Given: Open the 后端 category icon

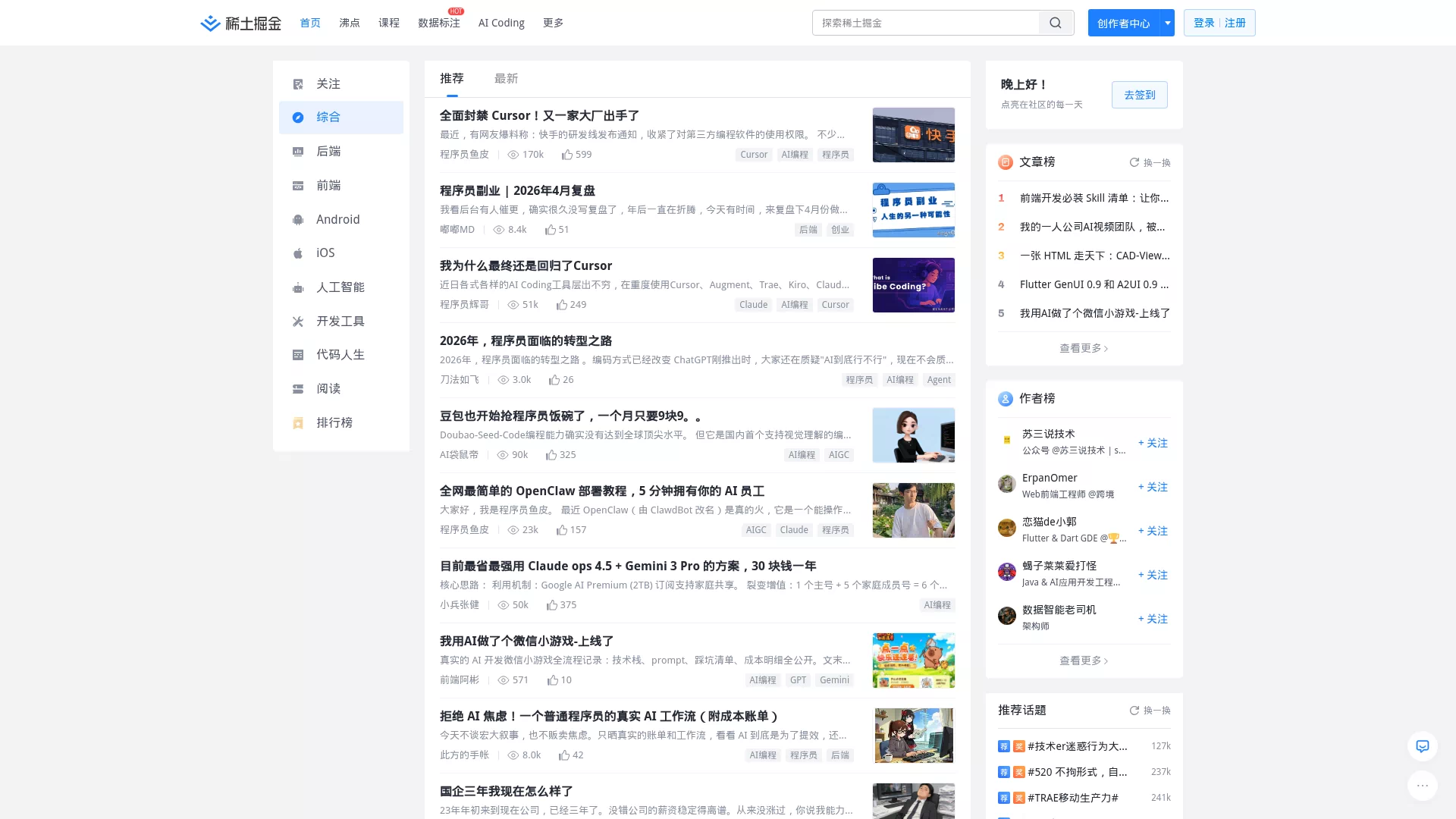Looking at the screenshot, I should coord(298,152).
